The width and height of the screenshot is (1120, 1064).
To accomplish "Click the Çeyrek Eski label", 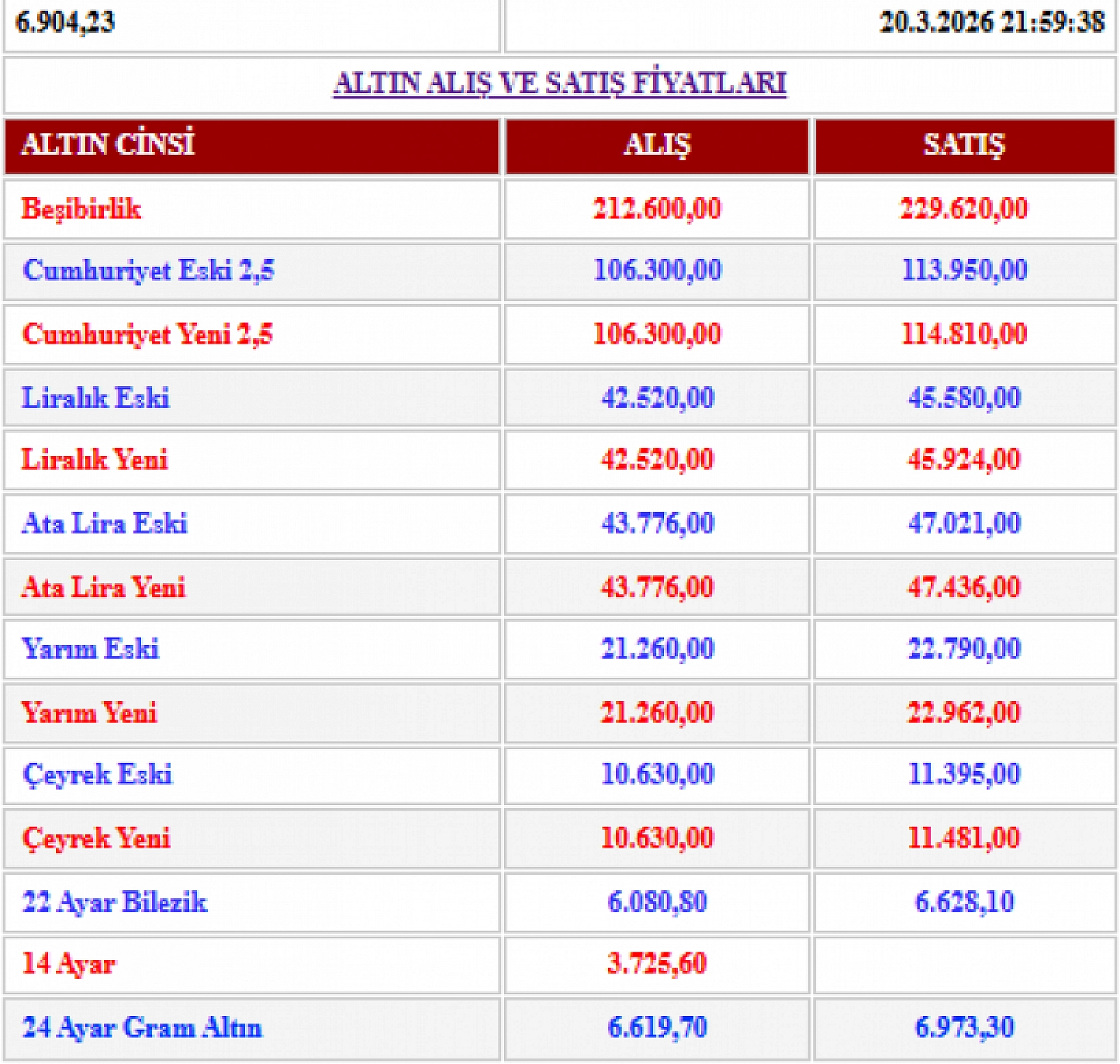I will [x=97, y=774].
